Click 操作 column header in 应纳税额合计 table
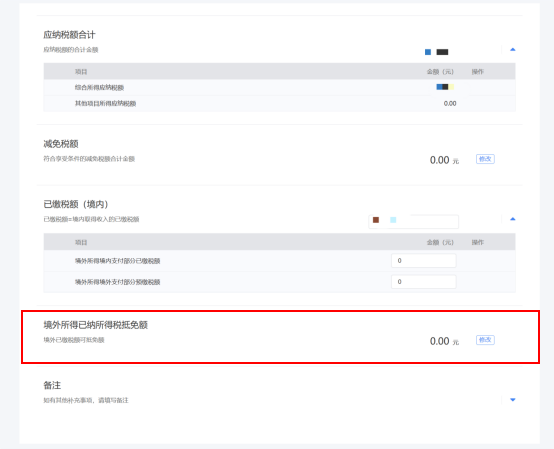554x449 pixels. point(478,72)
